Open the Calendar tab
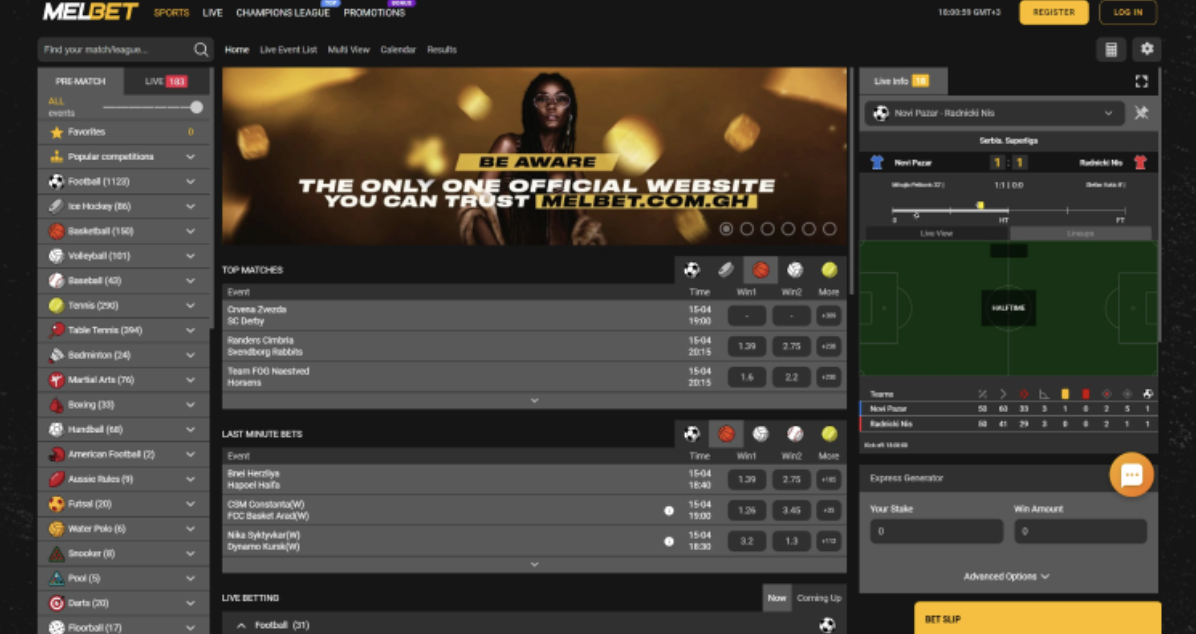The height and width of the screenshot is (634, 1196). (398, 50)
